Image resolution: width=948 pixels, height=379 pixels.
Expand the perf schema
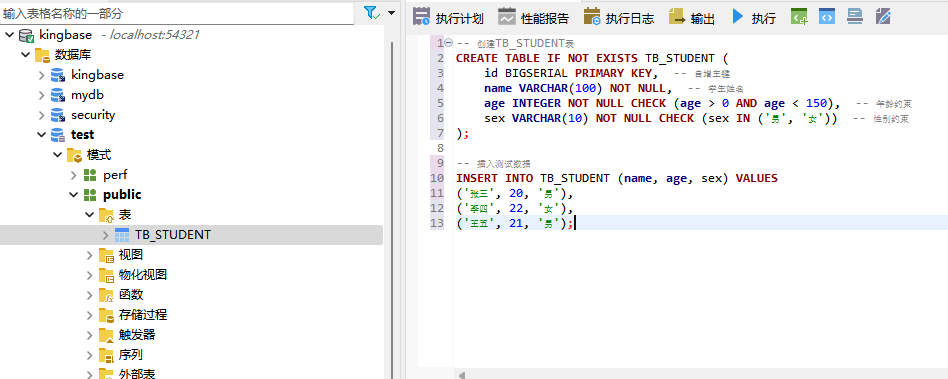[x=74, y=175]
